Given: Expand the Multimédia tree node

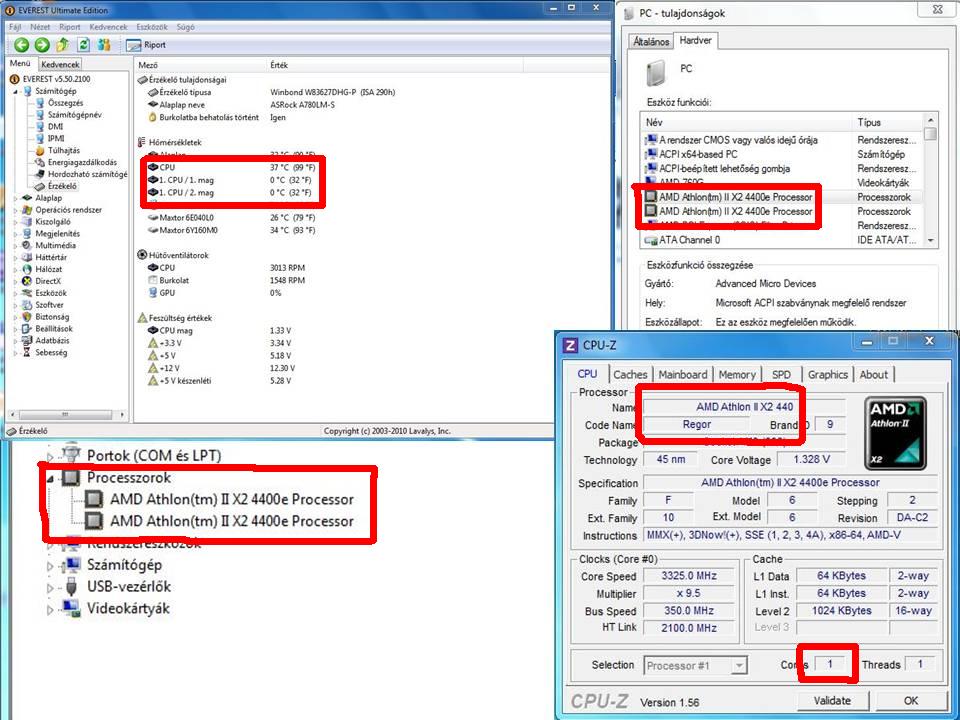Looking at the screenshot, I should pyautogui.click(x=16, y=246).
